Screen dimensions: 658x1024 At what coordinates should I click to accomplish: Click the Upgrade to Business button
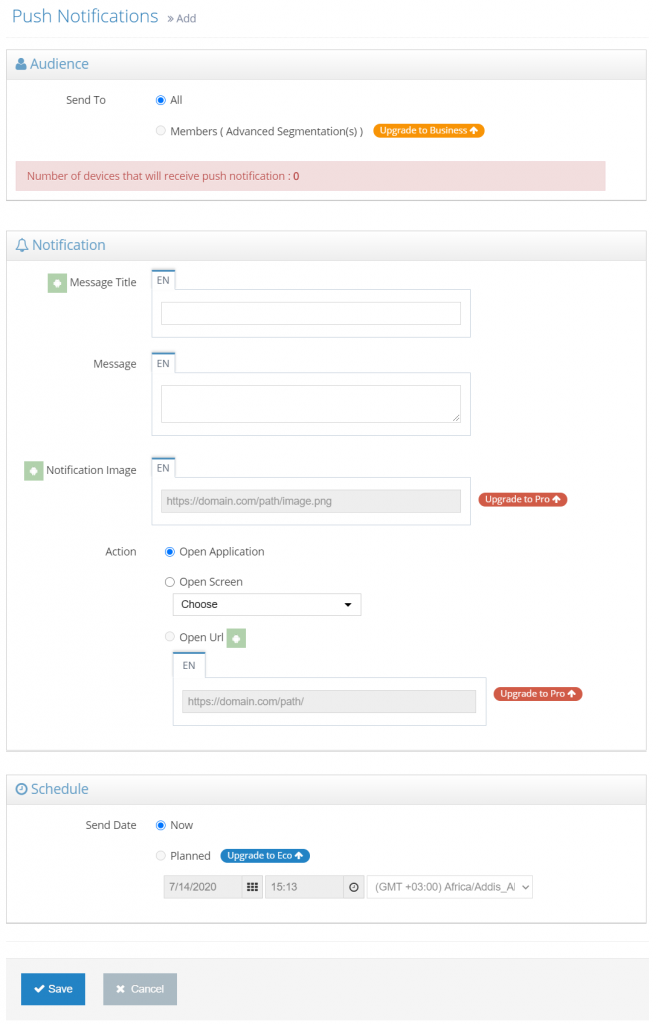click(x=428, y=130)
